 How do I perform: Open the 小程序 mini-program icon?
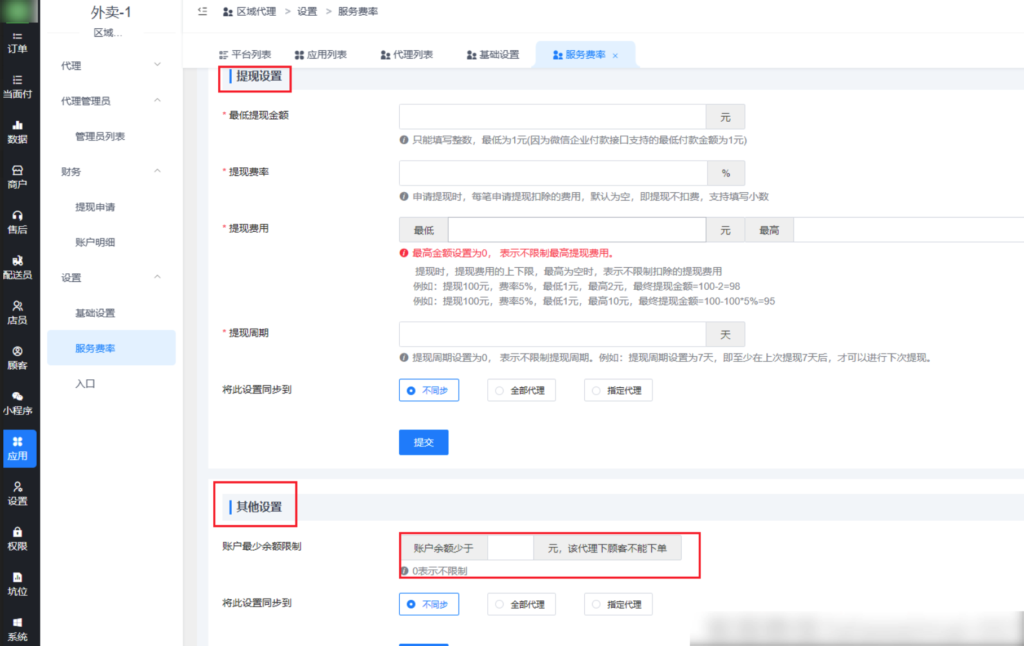point(17,404)
